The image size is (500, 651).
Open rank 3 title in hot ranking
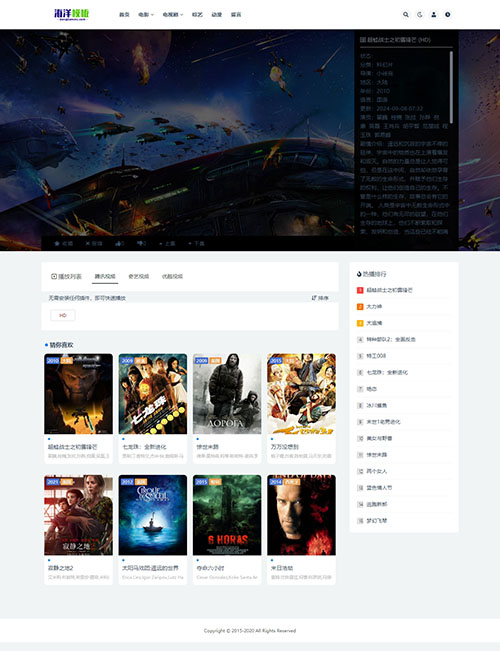click(374, 323)
